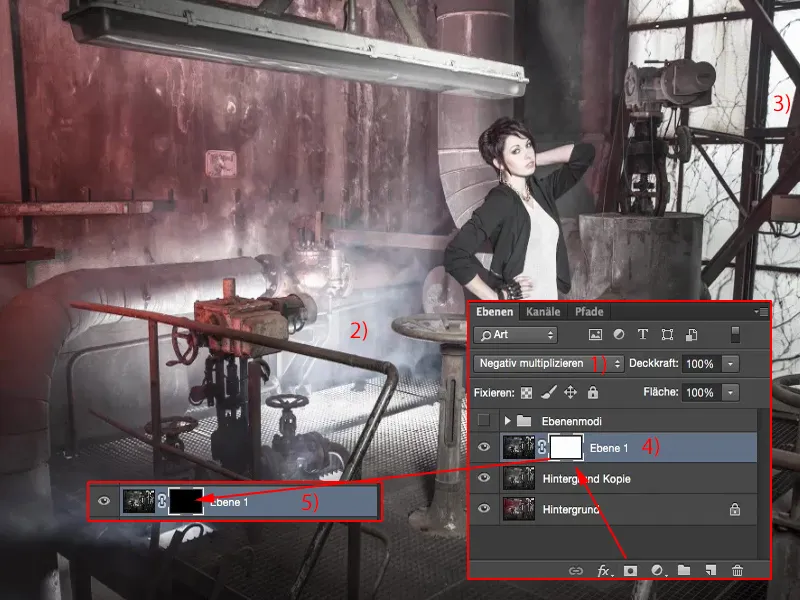Switch to the Pfade tab
The height and width of the screenshot is (600, 800).
(589, 311)
